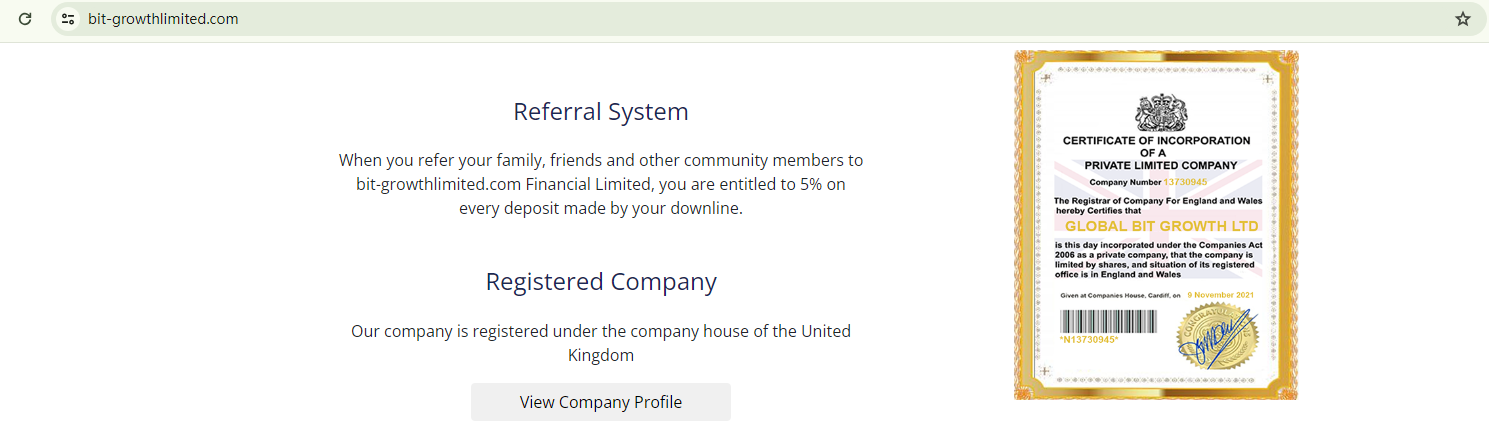This screenshot has height=446, width=1489.
Task: Click the Referral System heading
Action: tap(600, 111)
